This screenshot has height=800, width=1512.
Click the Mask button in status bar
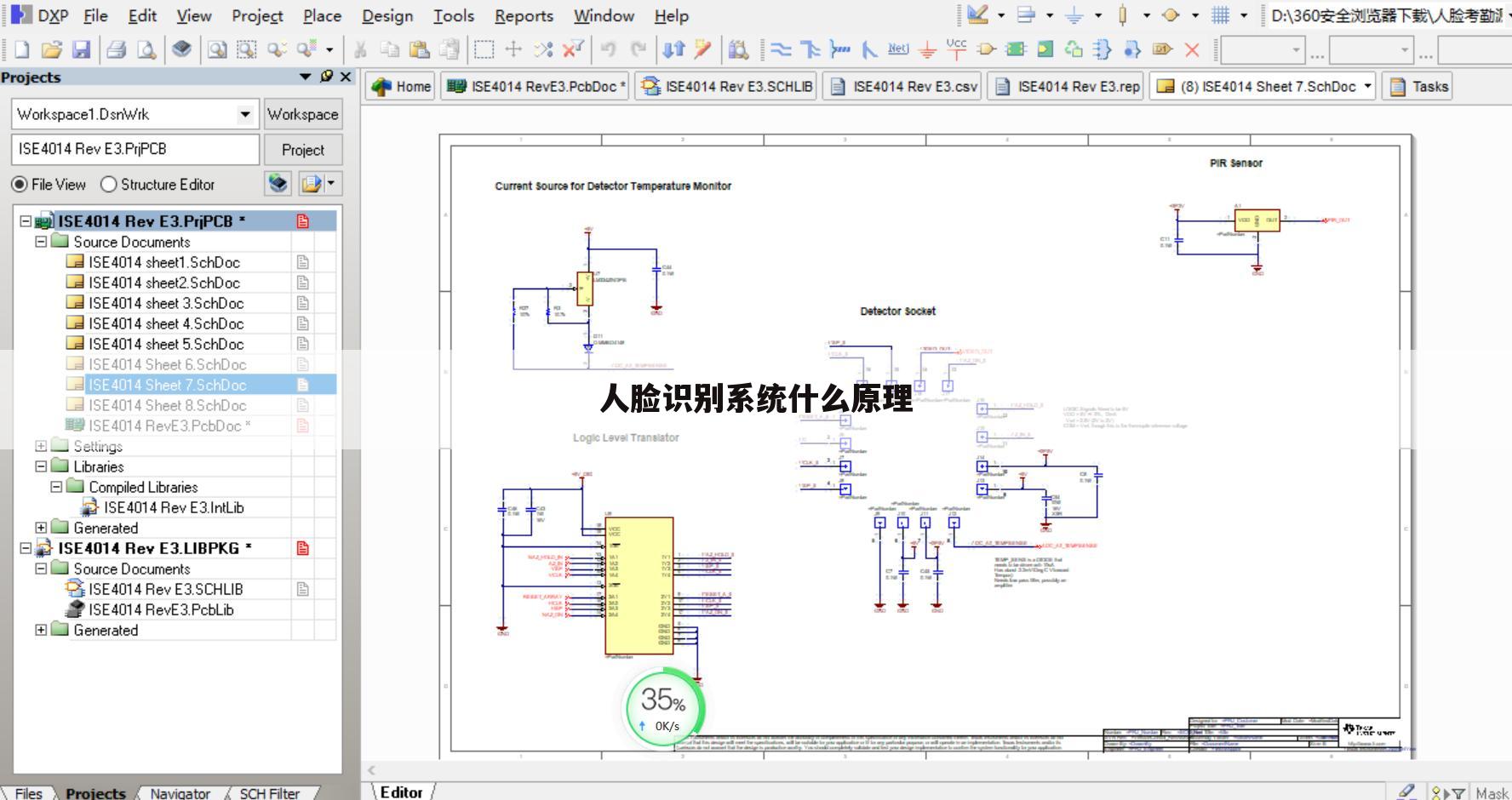point(1492,792)
